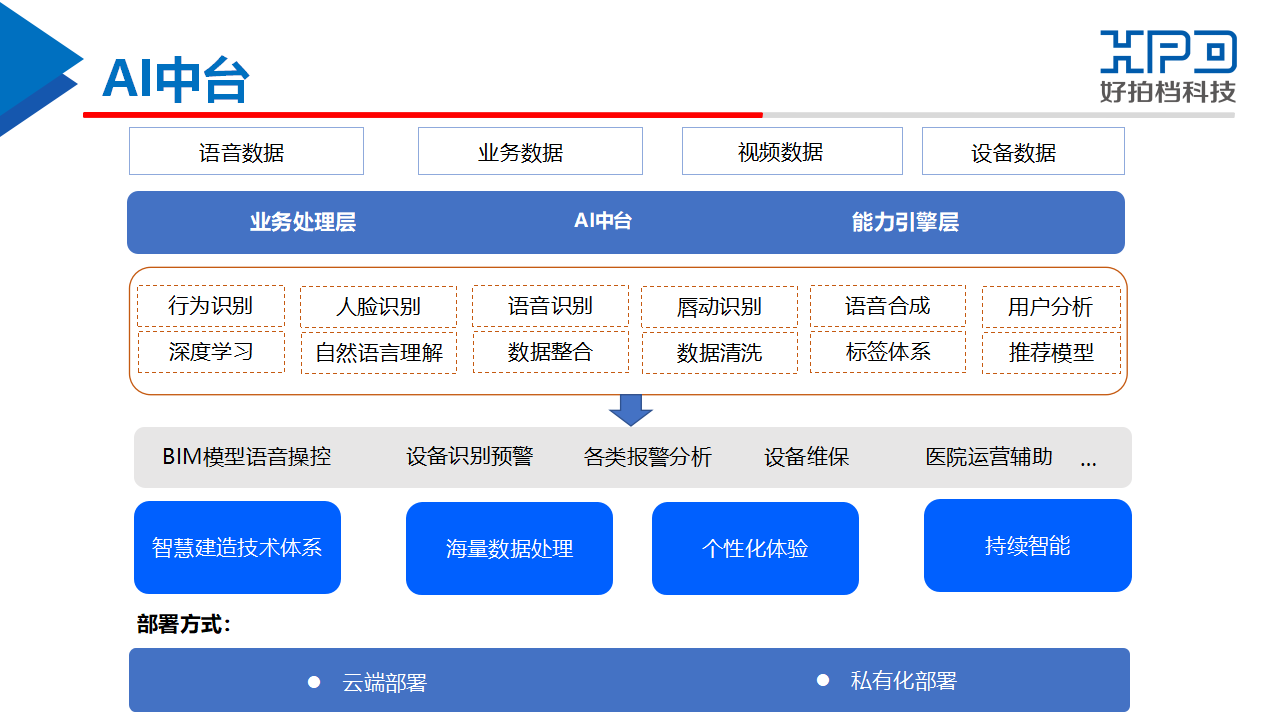Click the blue down arrow icon
The width and height of the screenshot is (1280, 720).
click(631, 409)
